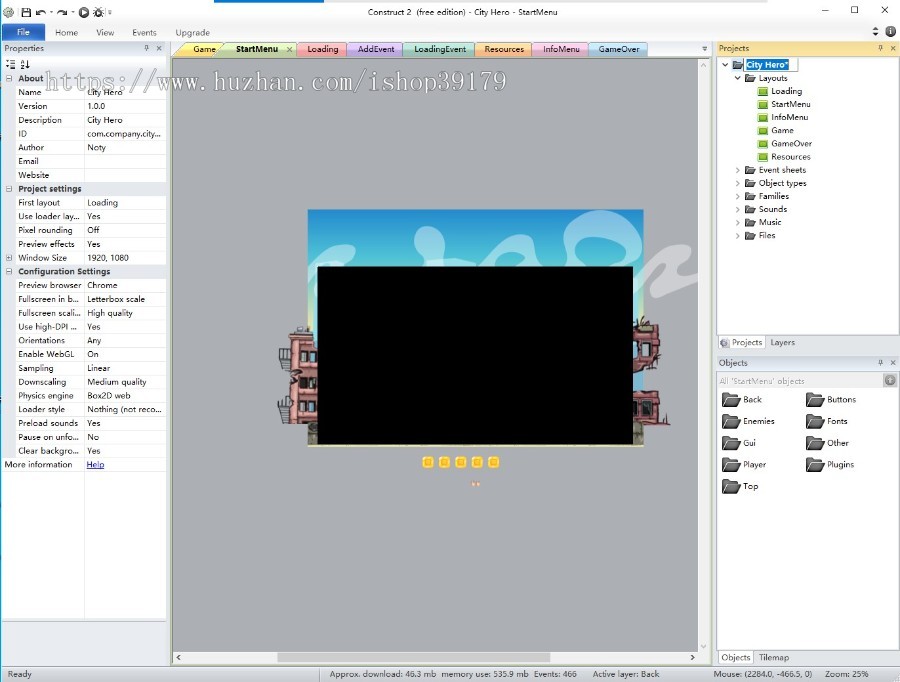Open the quick access toolbar customize dropdown
The image size is (900, 682).
coord(109,12)
